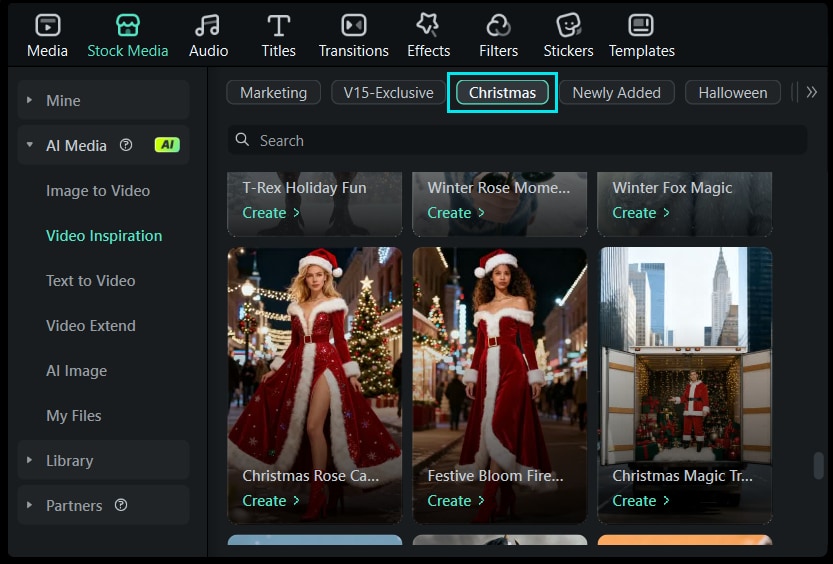
Task: Open AI Image
Action: pyautogui.click(x=76, y=371)
